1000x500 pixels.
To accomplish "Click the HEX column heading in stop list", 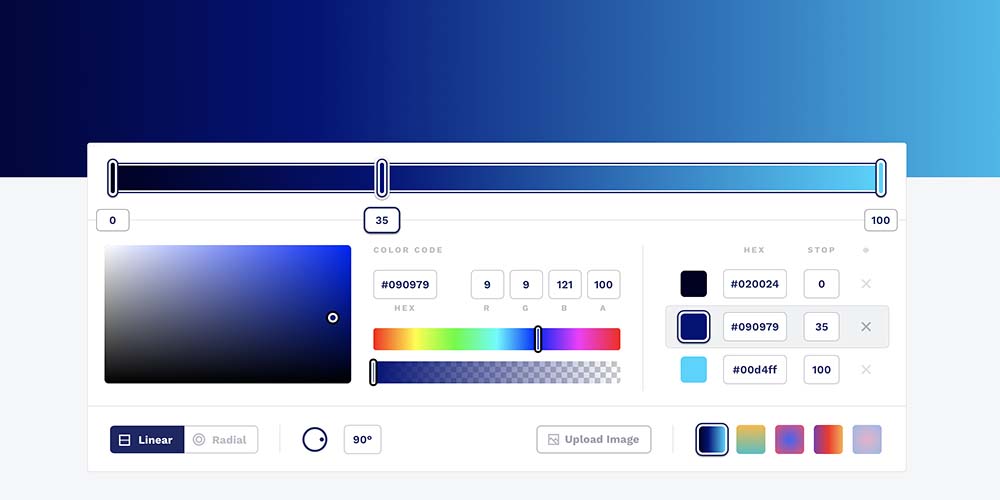I will [754, 250].
